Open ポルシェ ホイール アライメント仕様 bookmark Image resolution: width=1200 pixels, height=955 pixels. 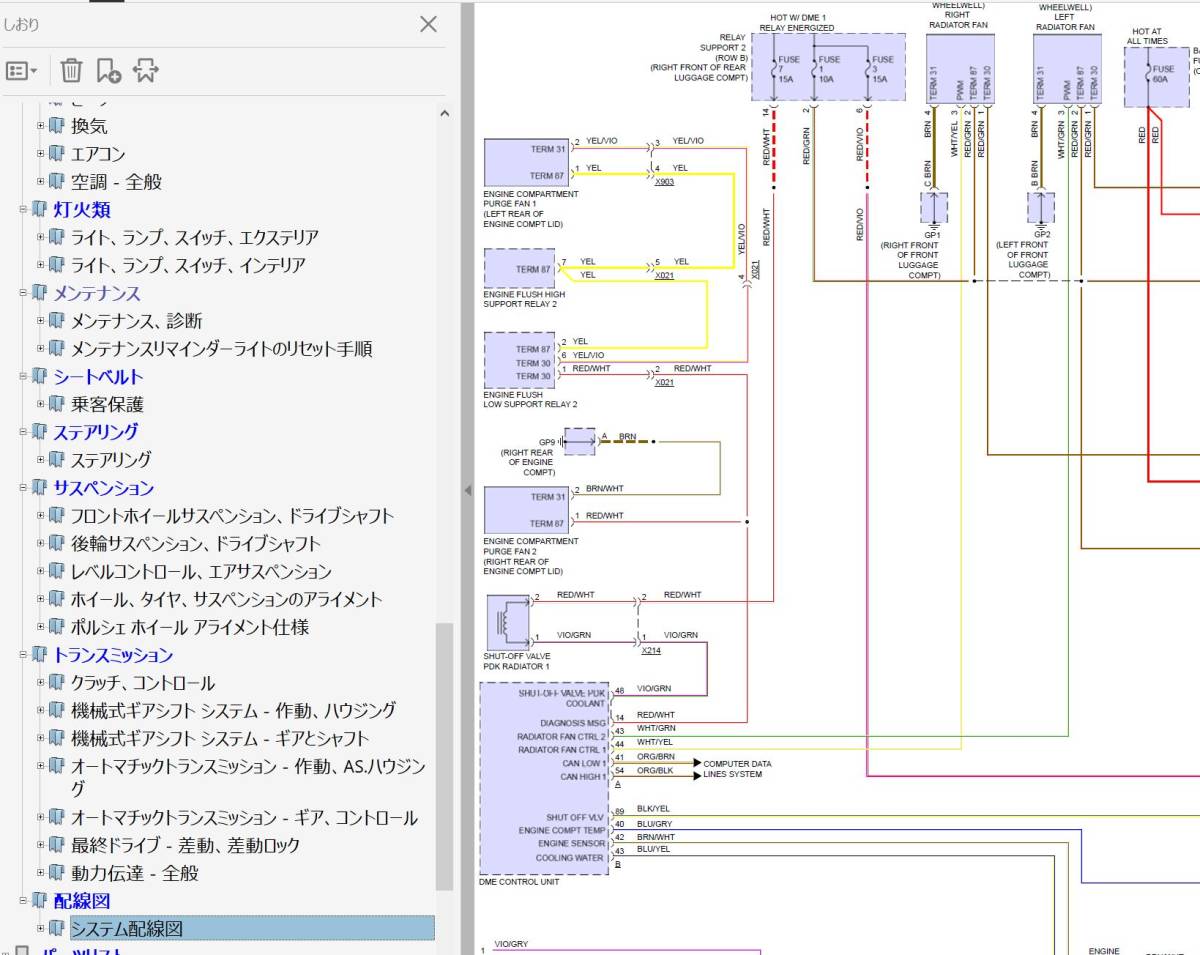point(190,627)
